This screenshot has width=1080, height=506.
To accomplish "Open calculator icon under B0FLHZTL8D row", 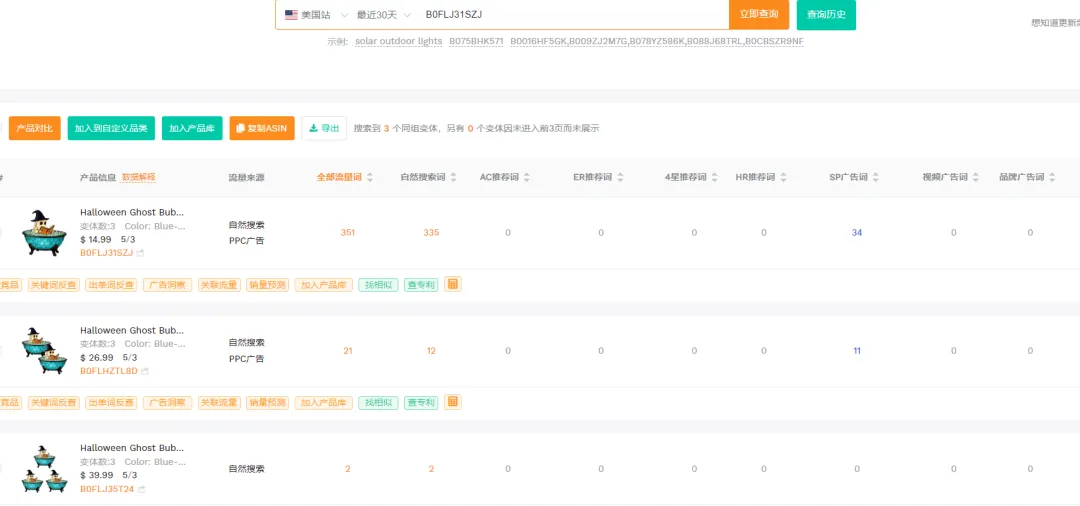I will pyautogui.click(x=453, y=402).
